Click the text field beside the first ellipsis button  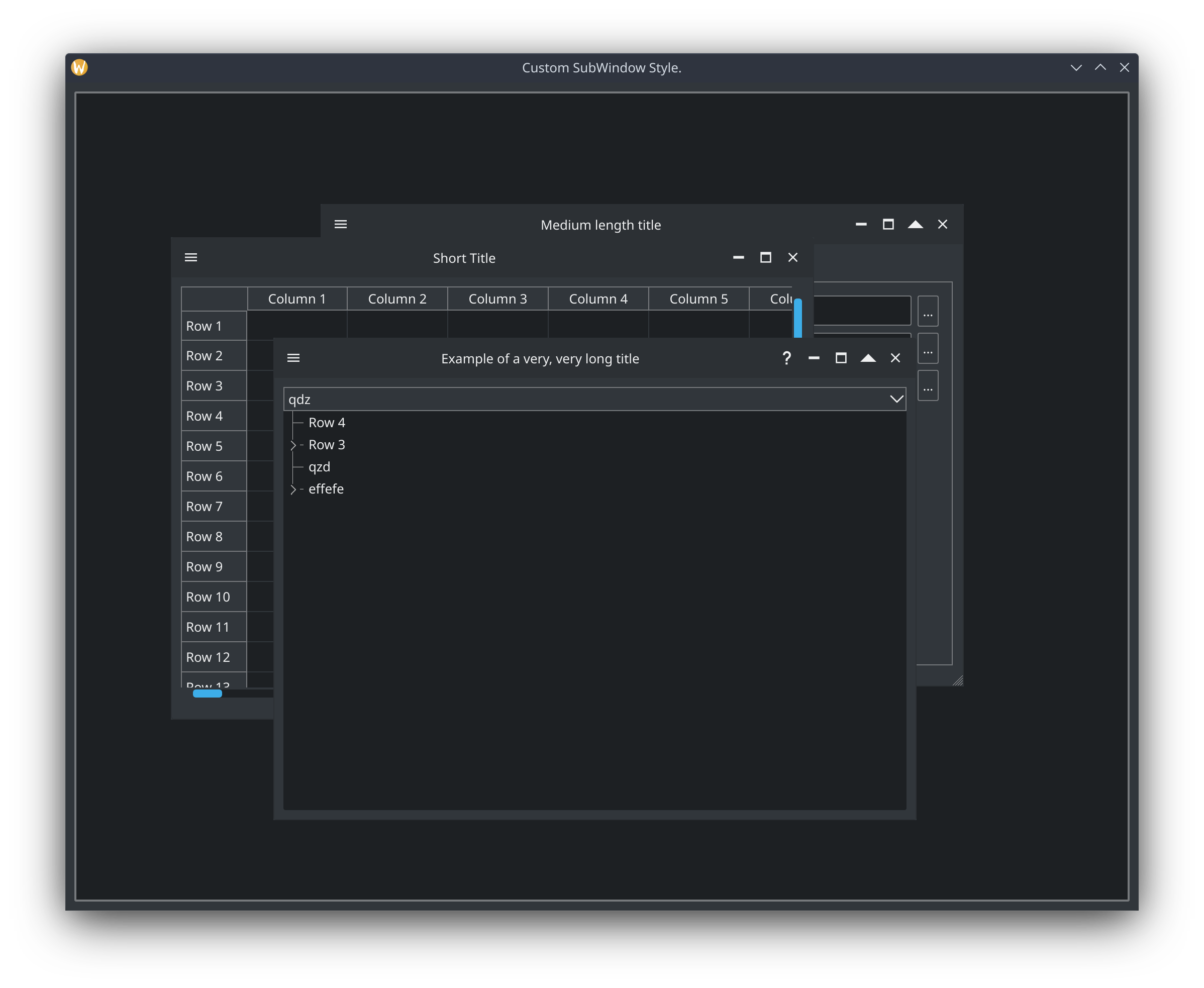[862, 311]
